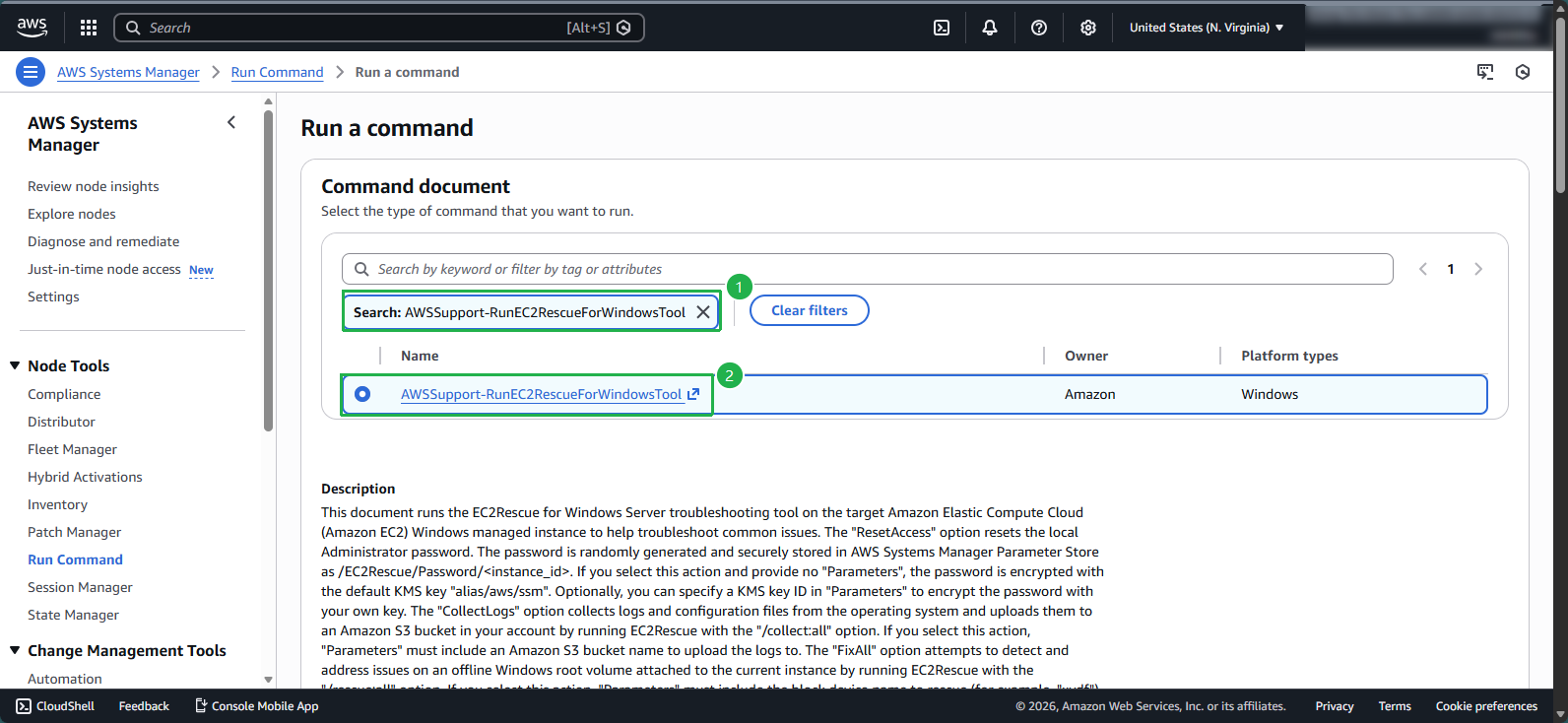
Task: Click the Owner column header
Action: [x=1086, y=356]
